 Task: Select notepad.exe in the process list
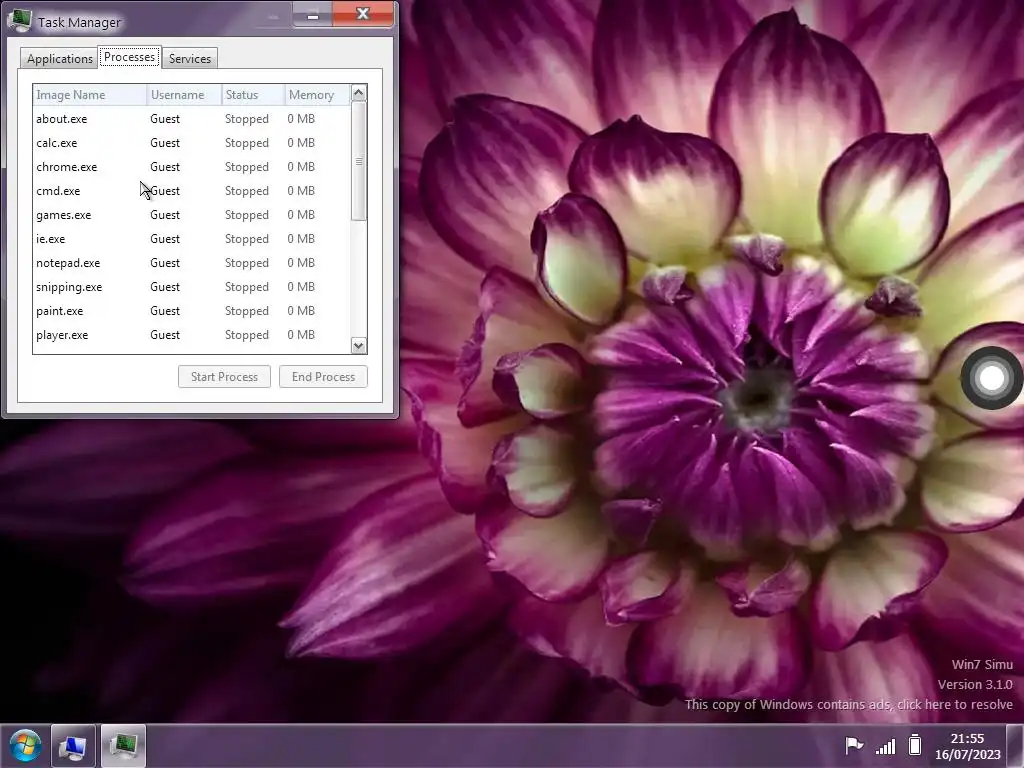[x=191, y=263]
